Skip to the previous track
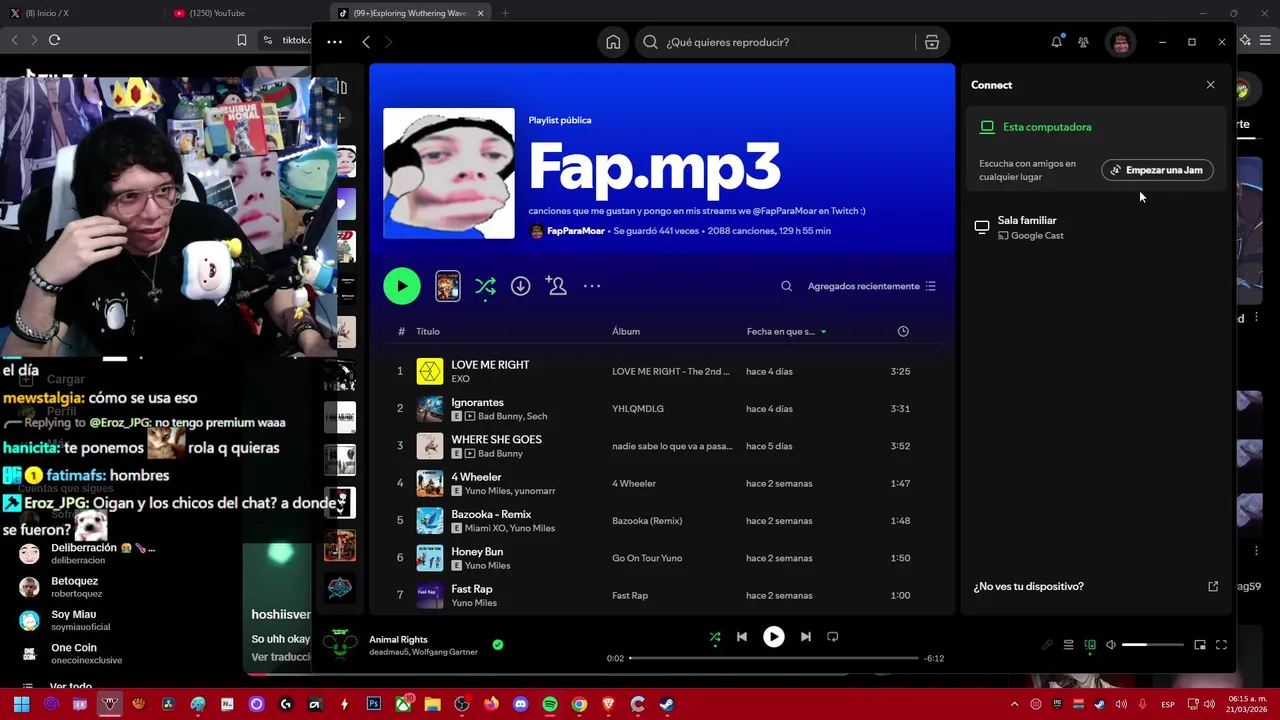 click(x=741, y=637)
